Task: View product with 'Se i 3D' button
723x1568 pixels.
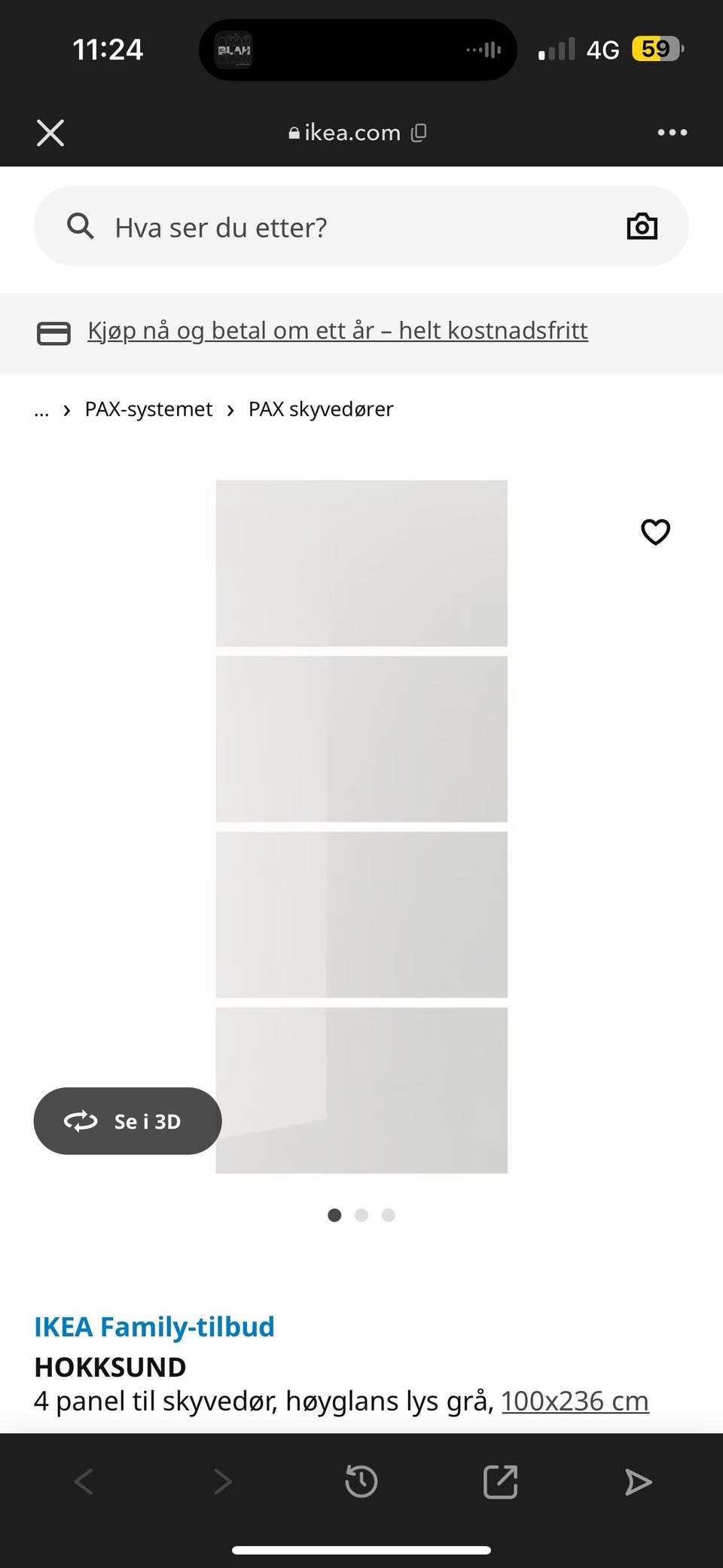Action: click(x=127, y=1120)
